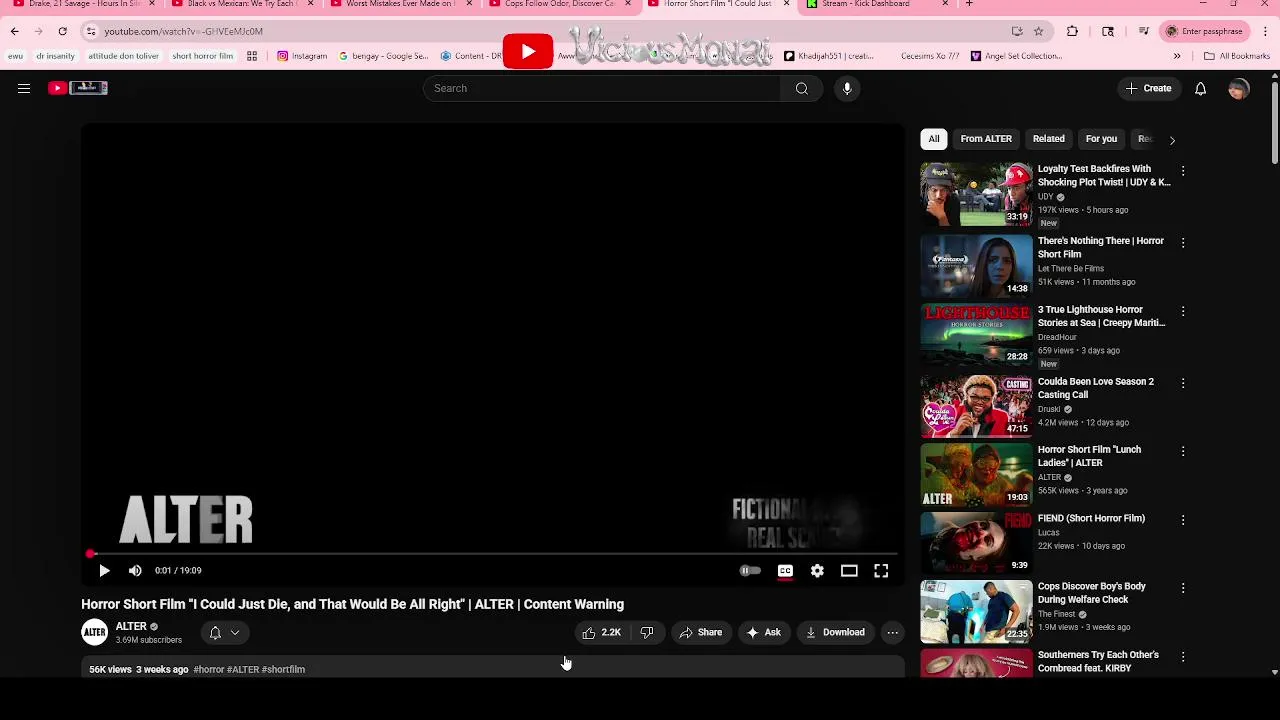This screenshot has height=720, width=1280.
Task: Toggle the ALTER channel notification bell
Action: tap(214, 632)
